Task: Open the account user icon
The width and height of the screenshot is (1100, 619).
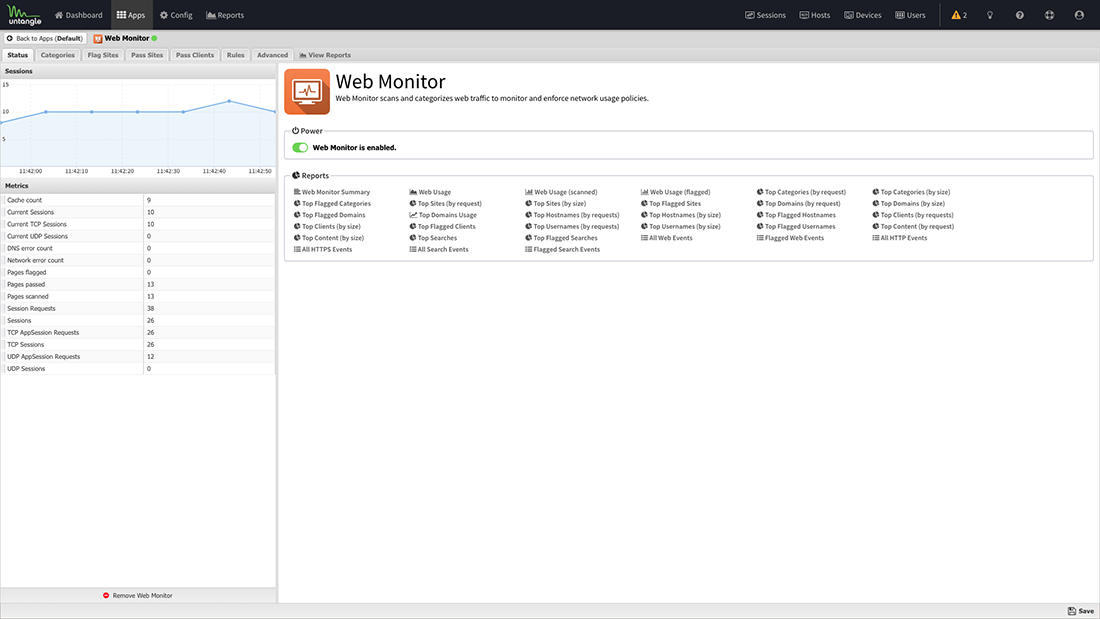Action: (1079, 15)
